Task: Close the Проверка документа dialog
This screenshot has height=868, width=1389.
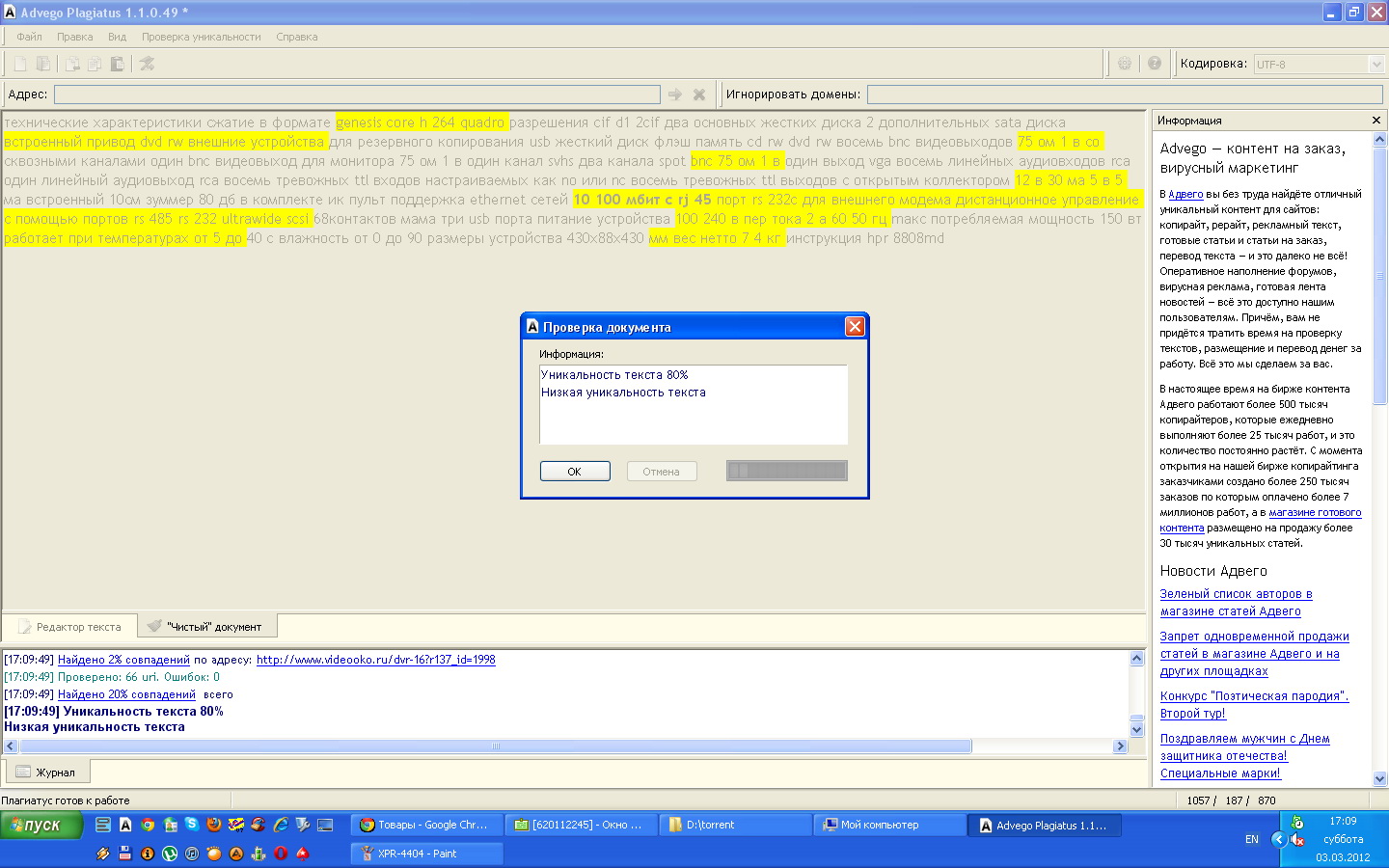Action: click(855, 327)
